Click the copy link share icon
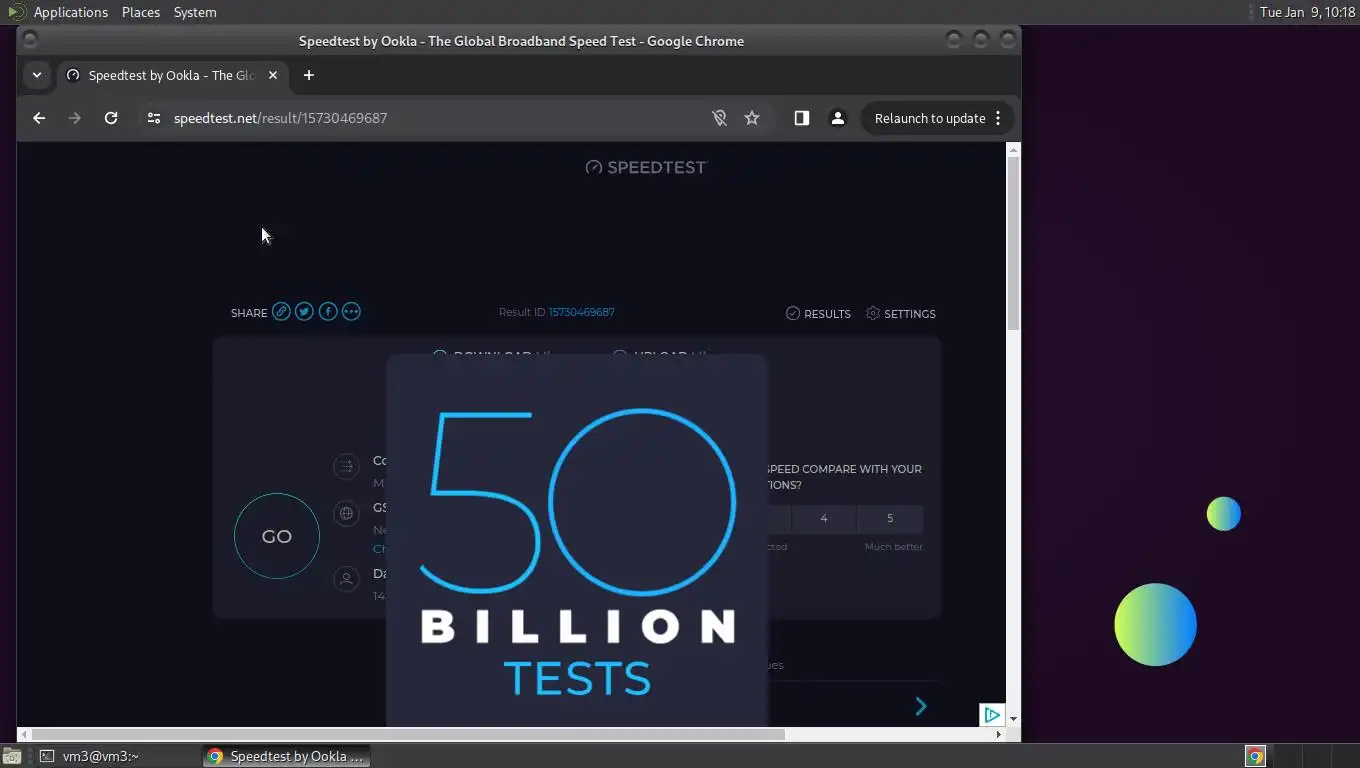 point(281,312)
